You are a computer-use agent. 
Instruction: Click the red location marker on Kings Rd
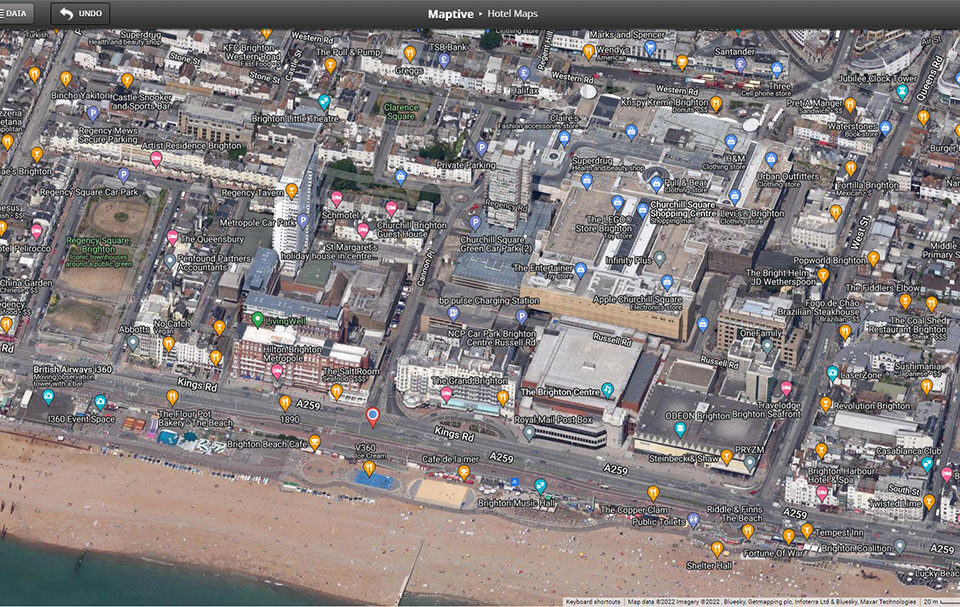click(372, 415)
